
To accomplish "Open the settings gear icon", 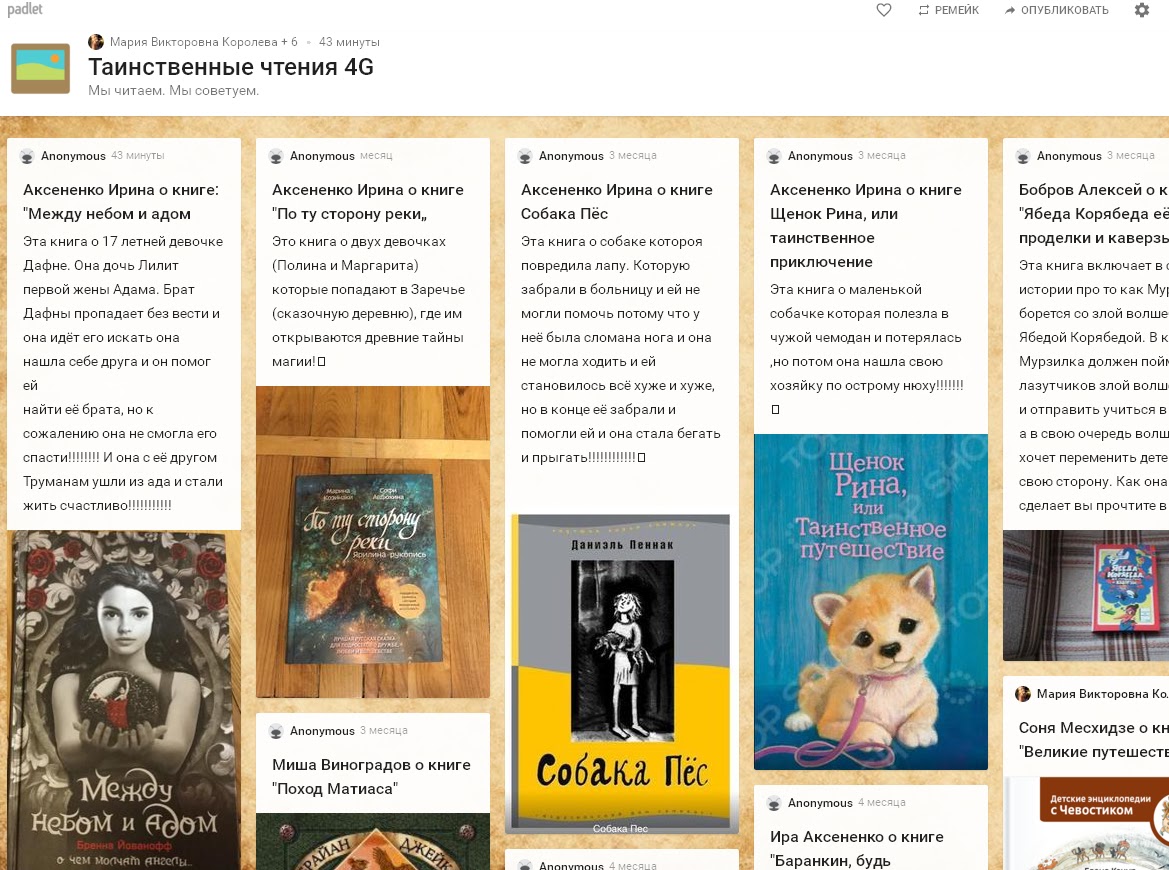I will tap(1141, 10).
